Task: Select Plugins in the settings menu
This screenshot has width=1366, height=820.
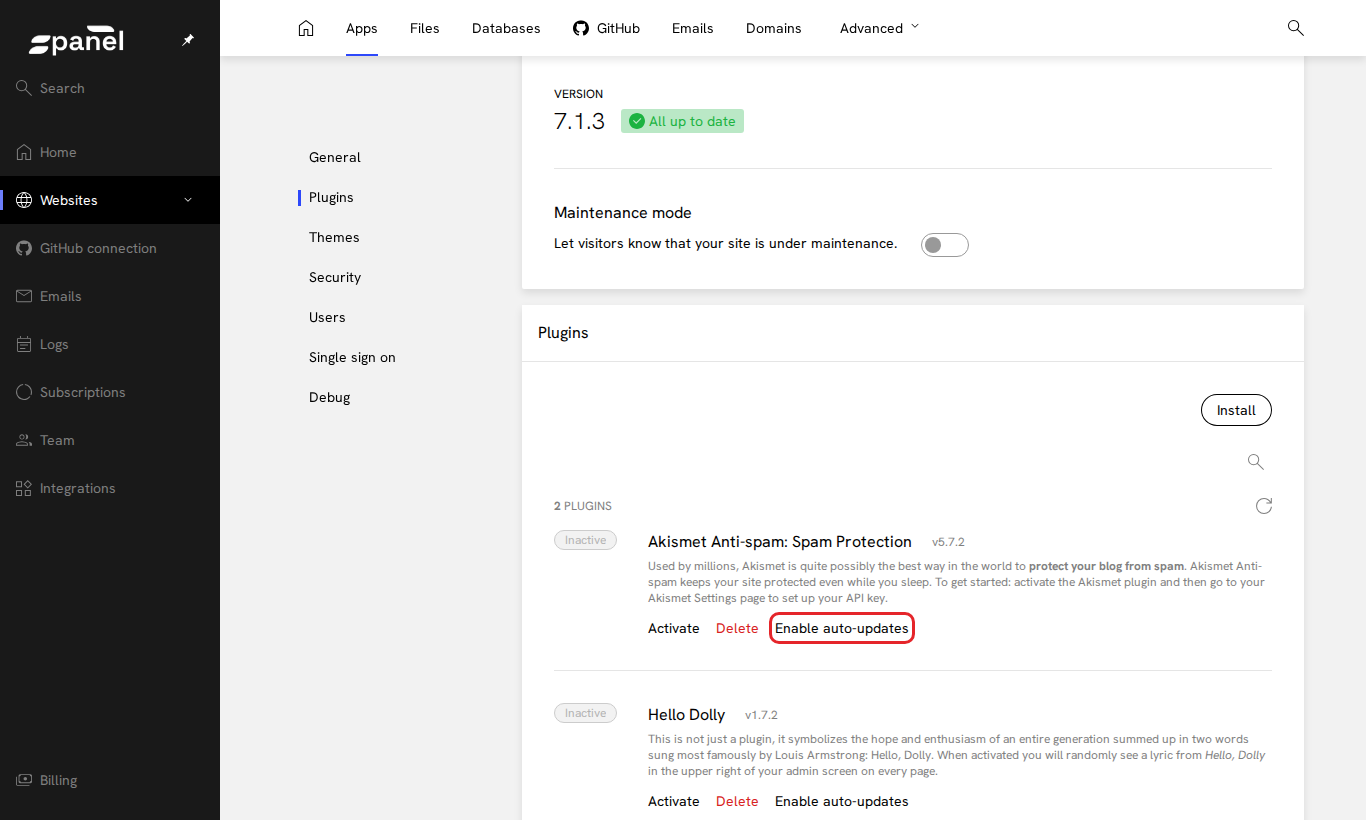Action: pos(331,197)
